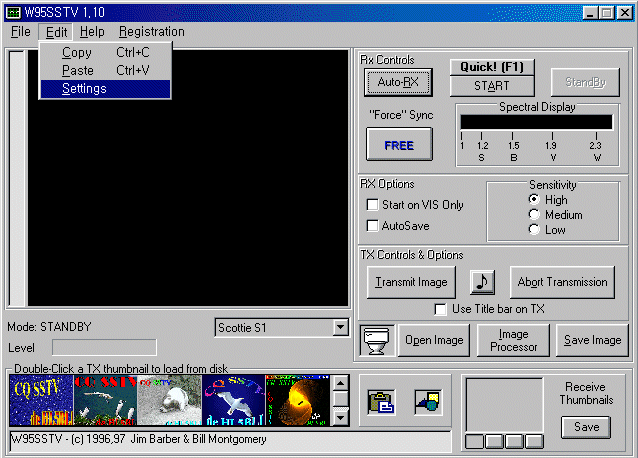This screenshot has height=458, width=638.
Task: Click the W95SSTV title bar app icon
Action: pos(13,13)
